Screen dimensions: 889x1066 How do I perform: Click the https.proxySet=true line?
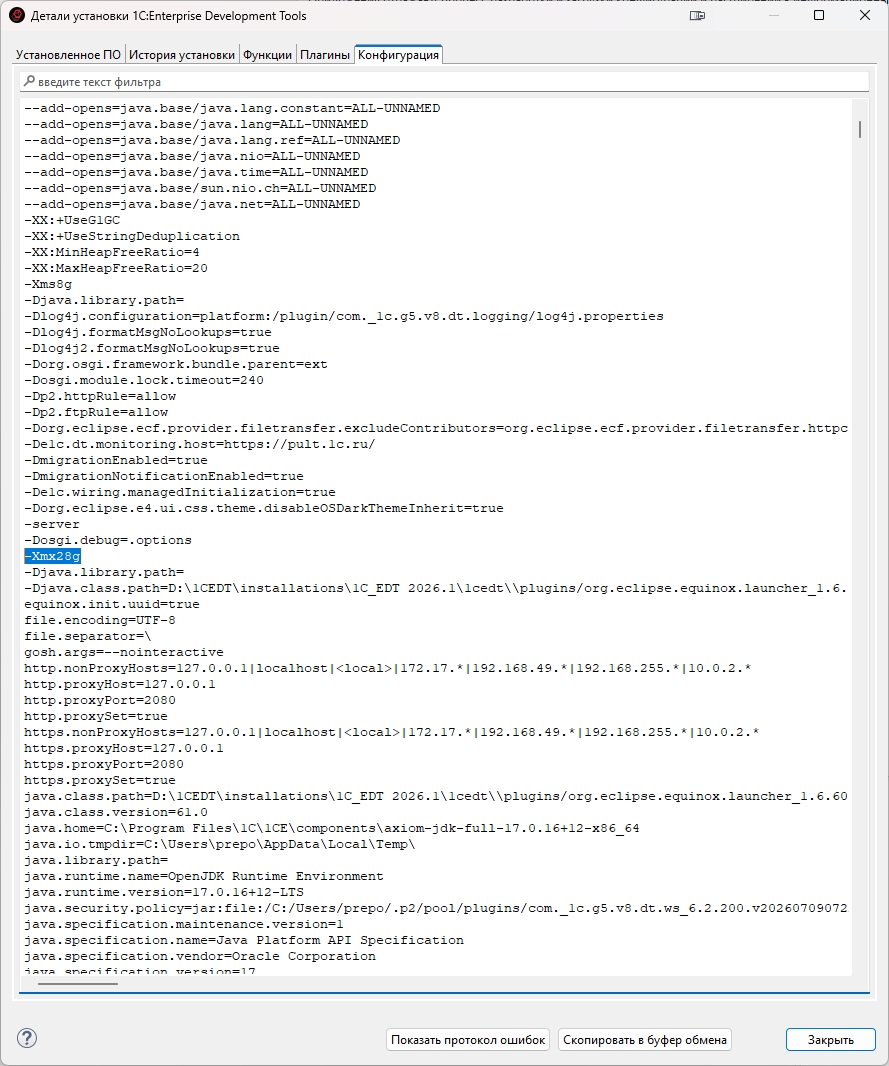(x=100, y=780)
